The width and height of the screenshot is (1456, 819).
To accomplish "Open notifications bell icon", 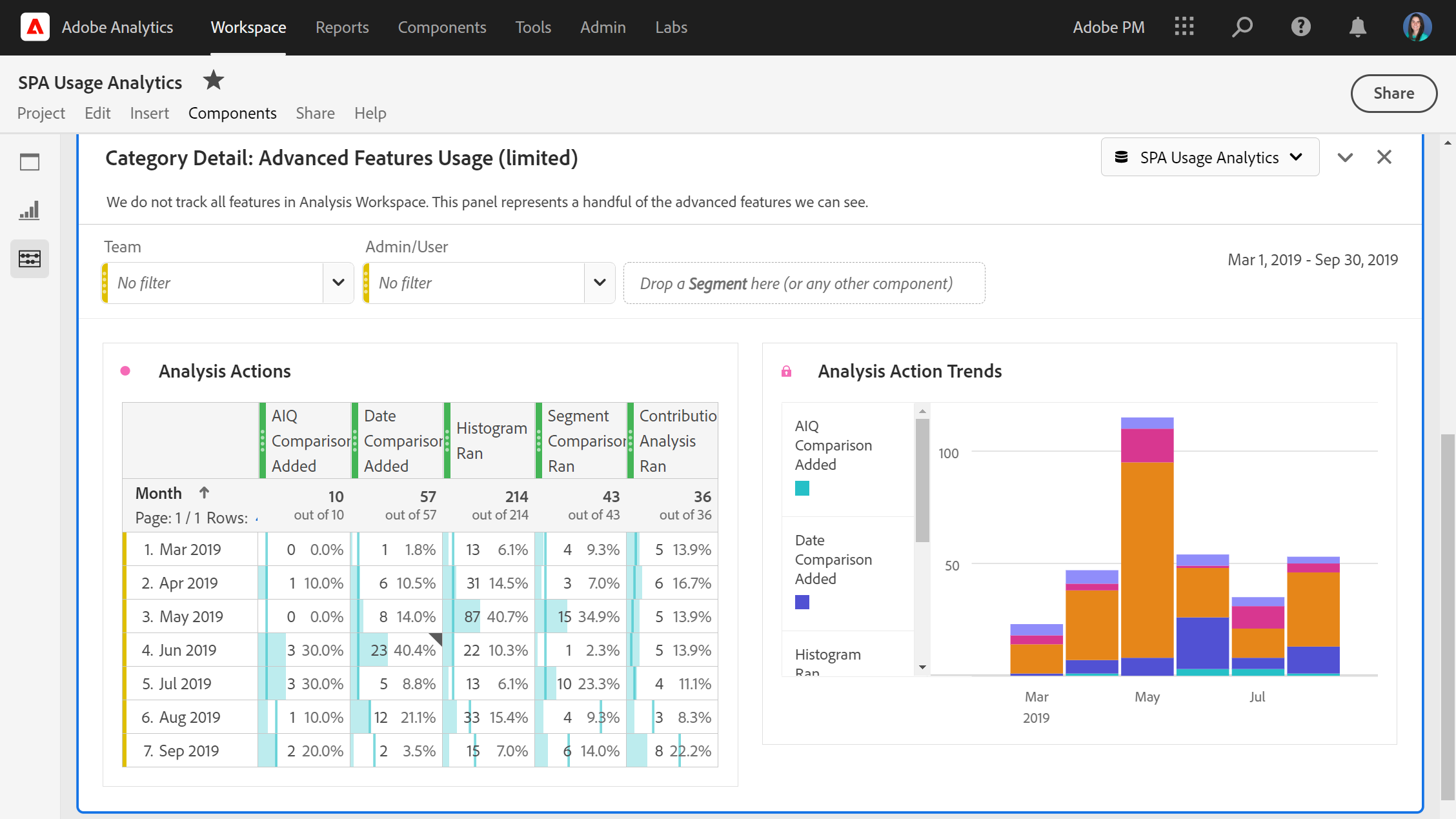I will pyautogui.click(x=1358, y=27).
